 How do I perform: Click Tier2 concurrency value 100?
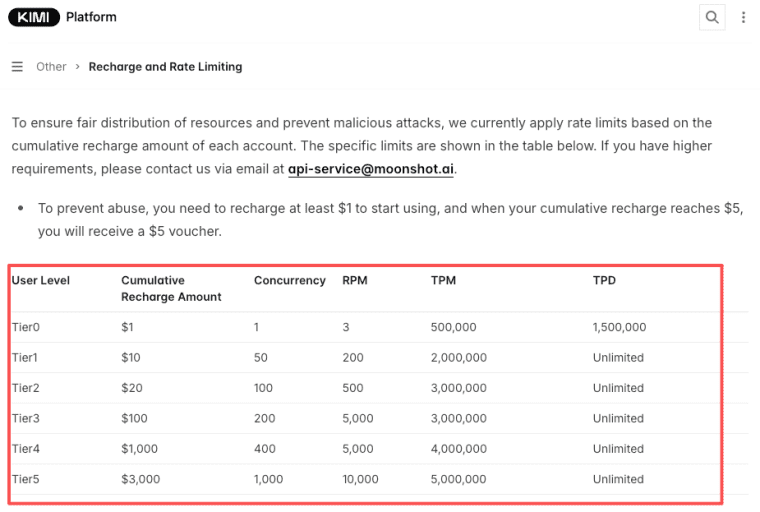coord(264,388)
